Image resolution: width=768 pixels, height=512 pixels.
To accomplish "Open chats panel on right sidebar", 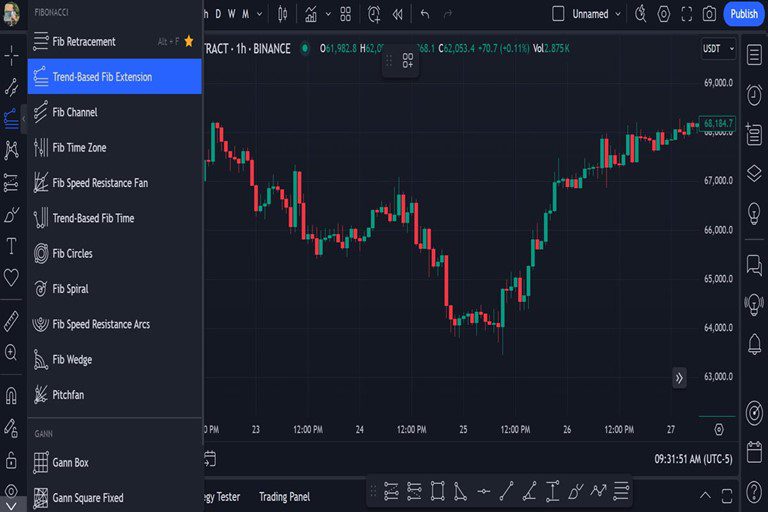I will [754, 265].
